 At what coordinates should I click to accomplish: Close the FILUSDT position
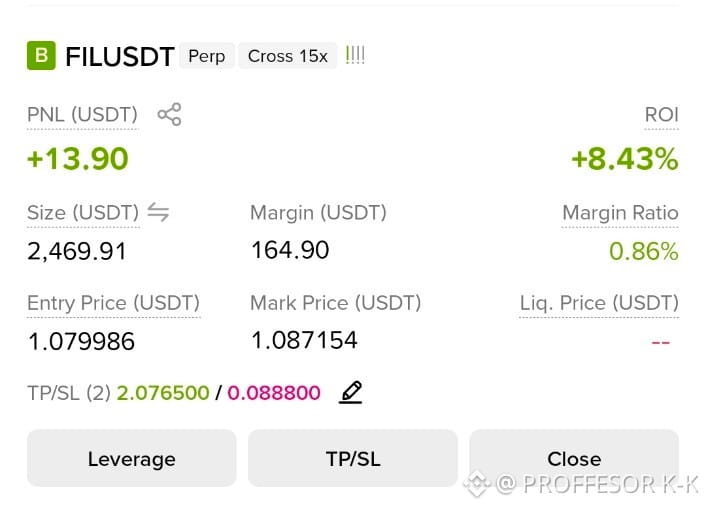point(574,459)
